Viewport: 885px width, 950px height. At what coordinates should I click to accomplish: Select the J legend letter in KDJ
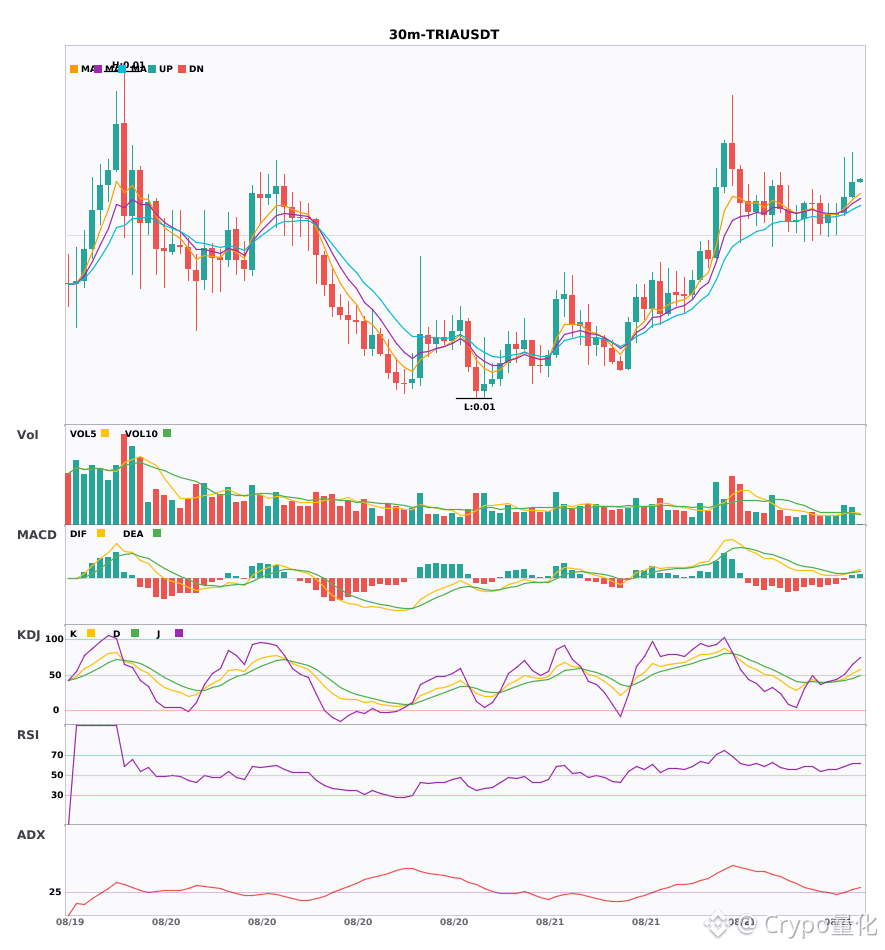158,634
